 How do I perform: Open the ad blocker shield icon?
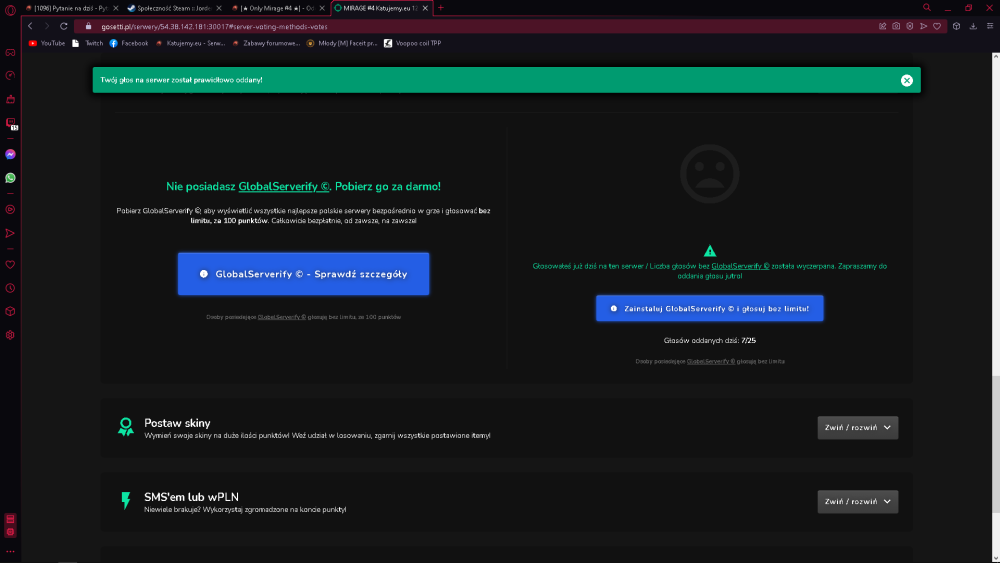(910, 26)
